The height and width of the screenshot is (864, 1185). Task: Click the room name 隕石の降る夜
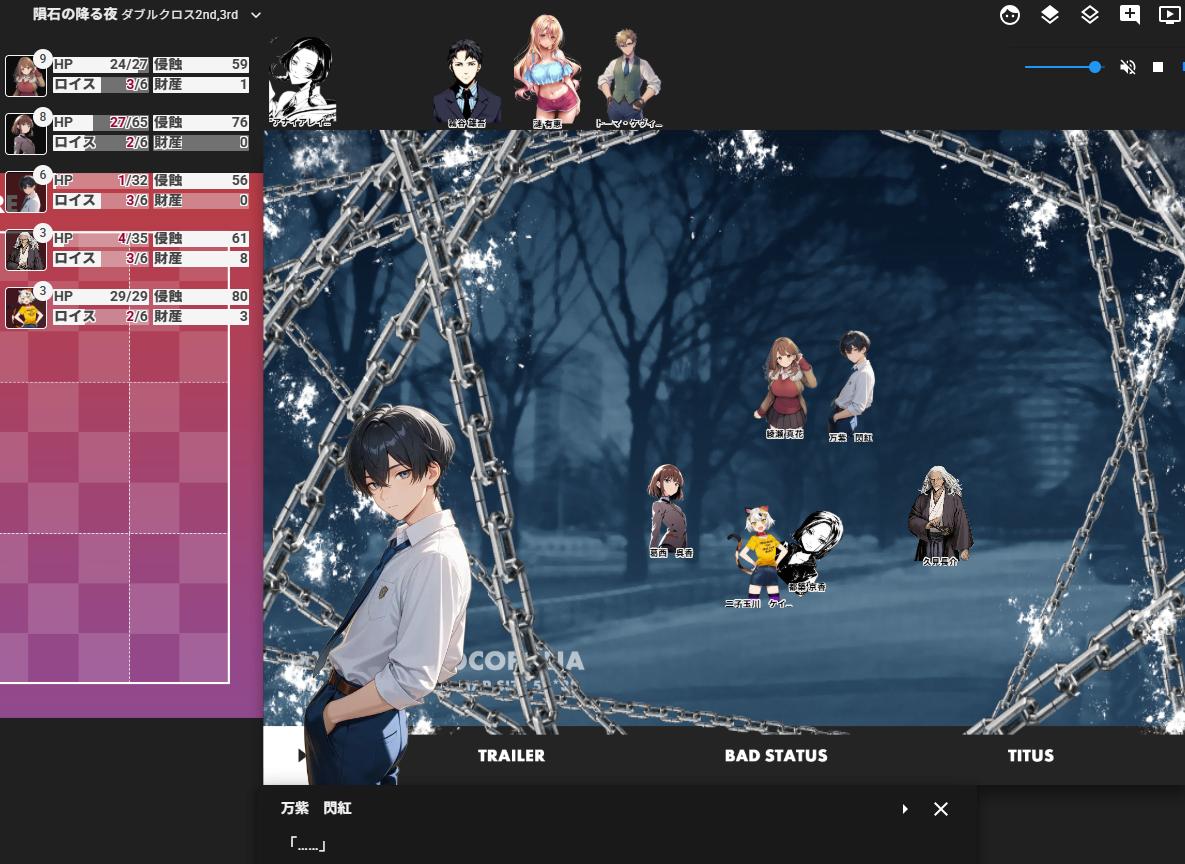(x=75, y=15)
